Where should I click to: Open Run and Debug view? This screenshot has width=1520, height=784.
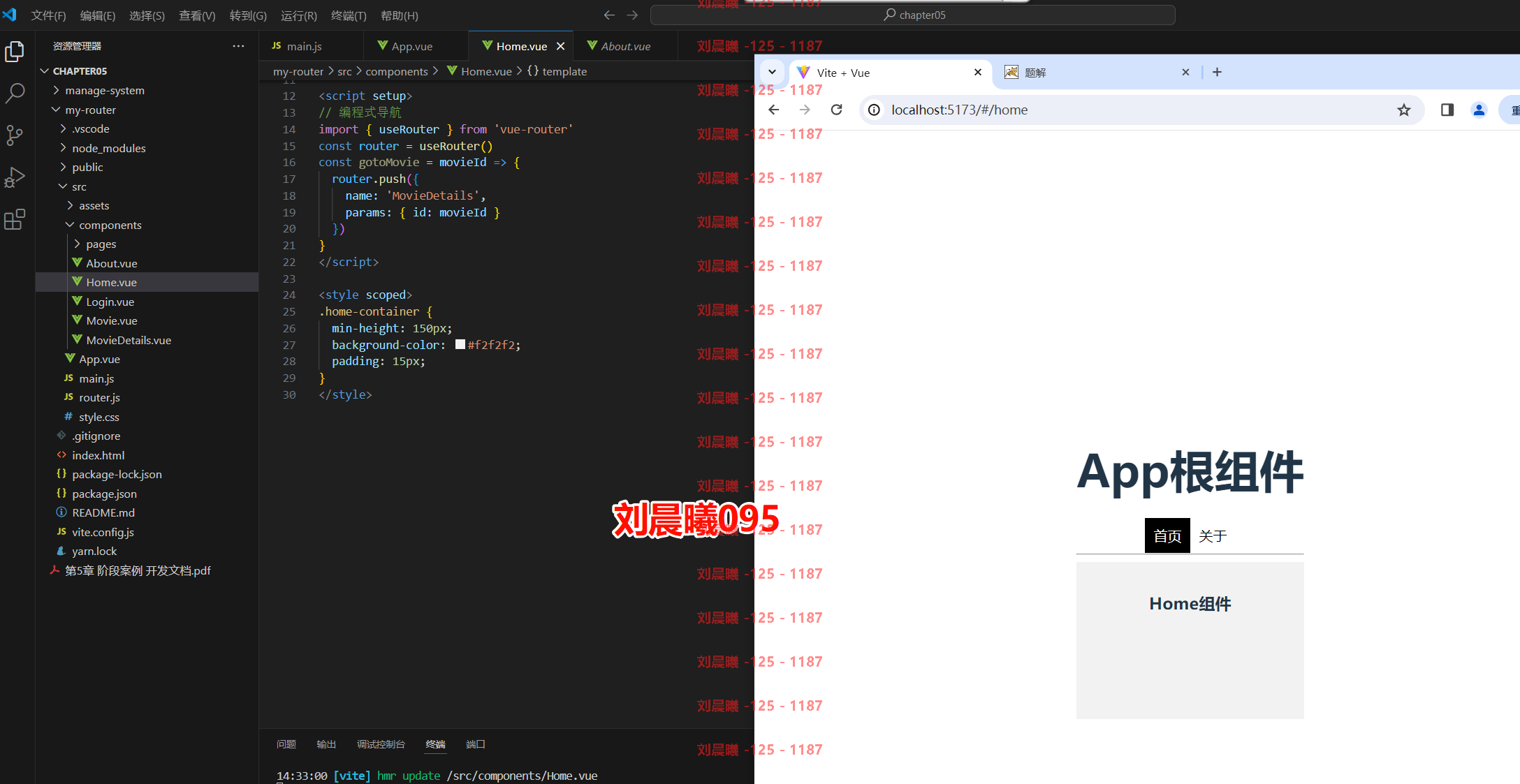[x=15, y=177]
